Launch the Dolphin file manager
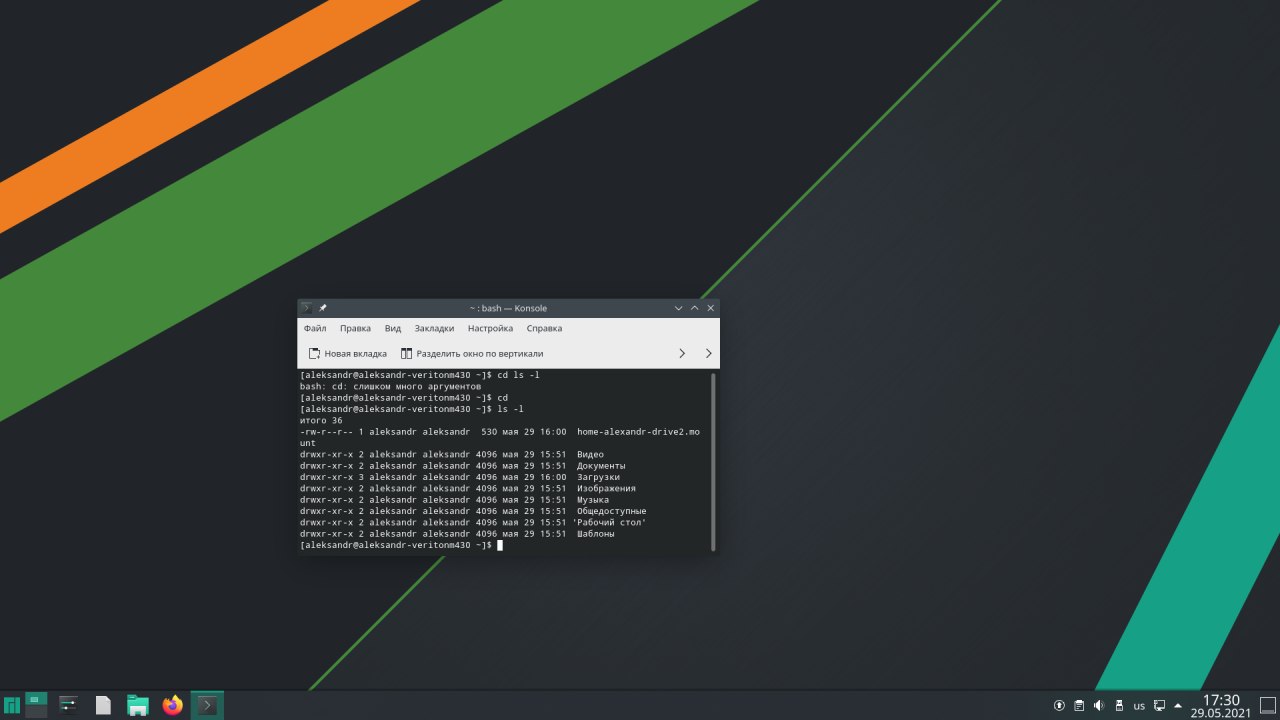1280x720 pixels. click(138, 706)
